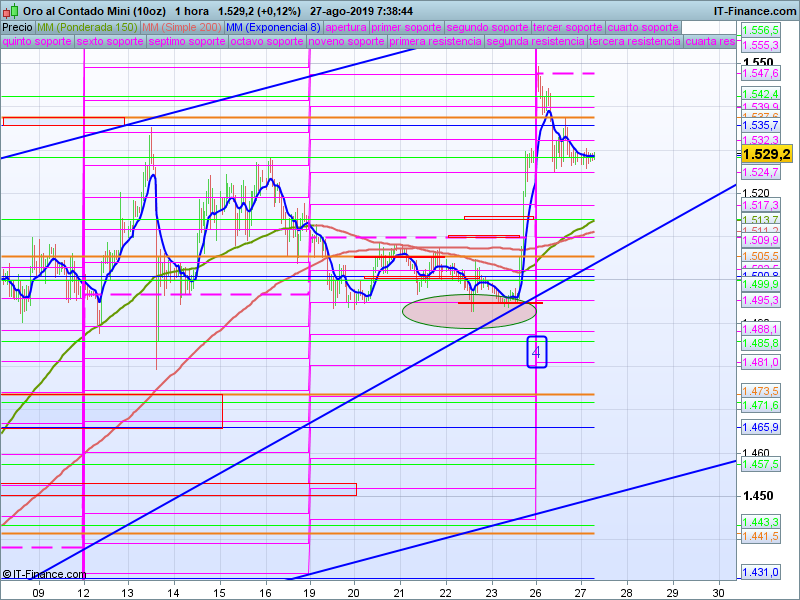Click the MM (Simple 200) indicator label
The width and height of the screenshot is (800, 600).
coord(182,27)
